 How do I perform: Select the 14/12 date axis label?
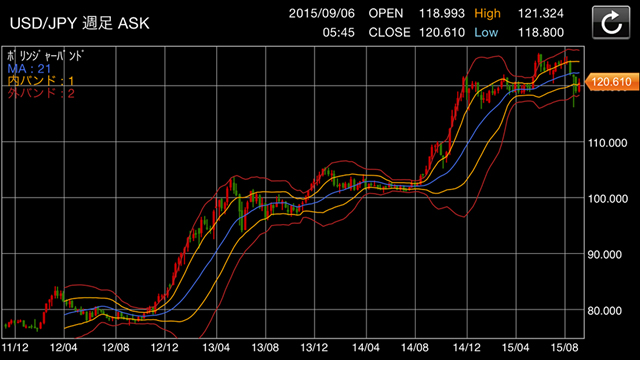coord(467,348)
